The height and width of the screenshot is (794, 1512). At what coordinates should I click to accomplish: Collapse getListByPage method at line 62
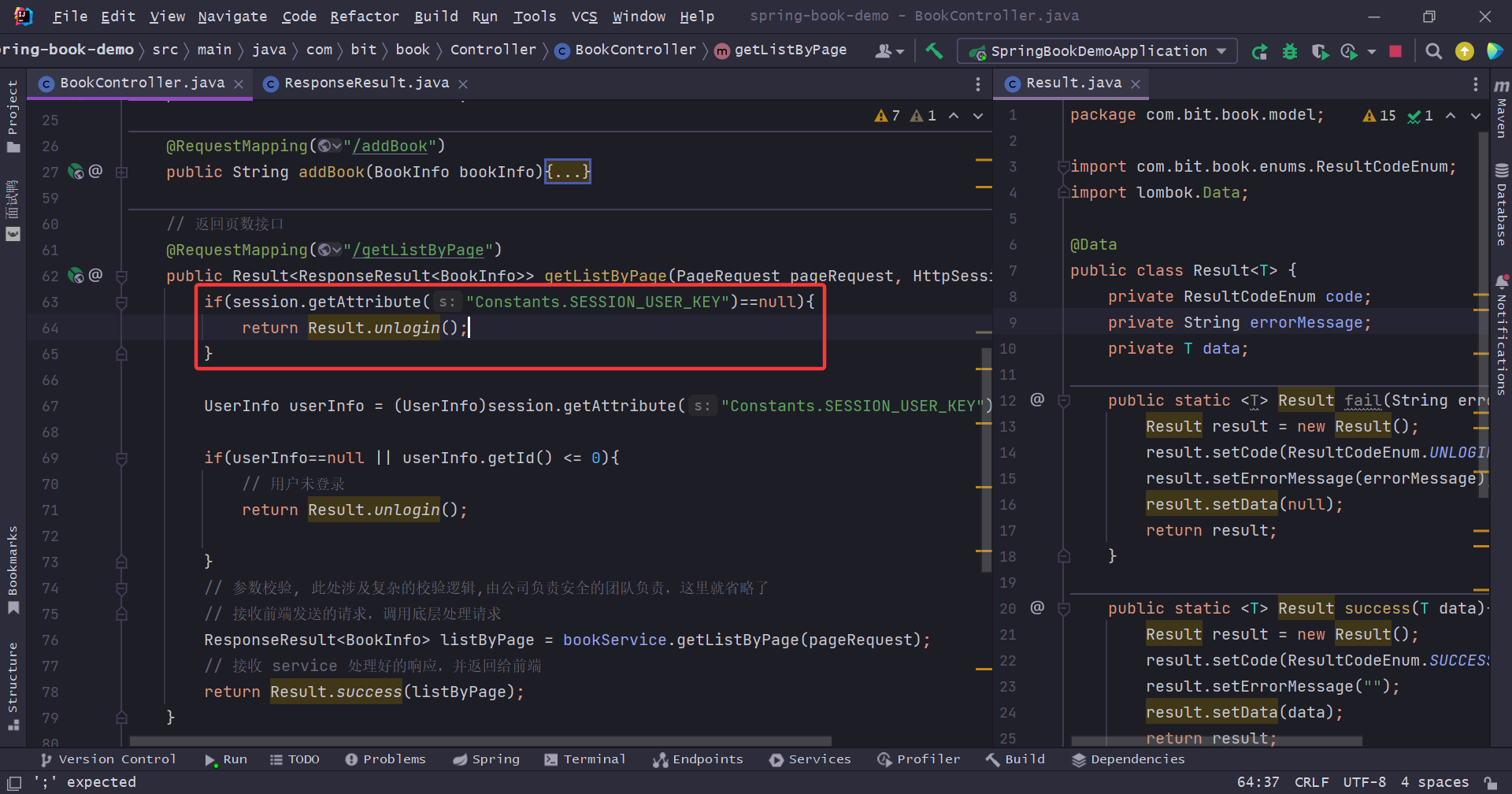click(x=121, y=276)
